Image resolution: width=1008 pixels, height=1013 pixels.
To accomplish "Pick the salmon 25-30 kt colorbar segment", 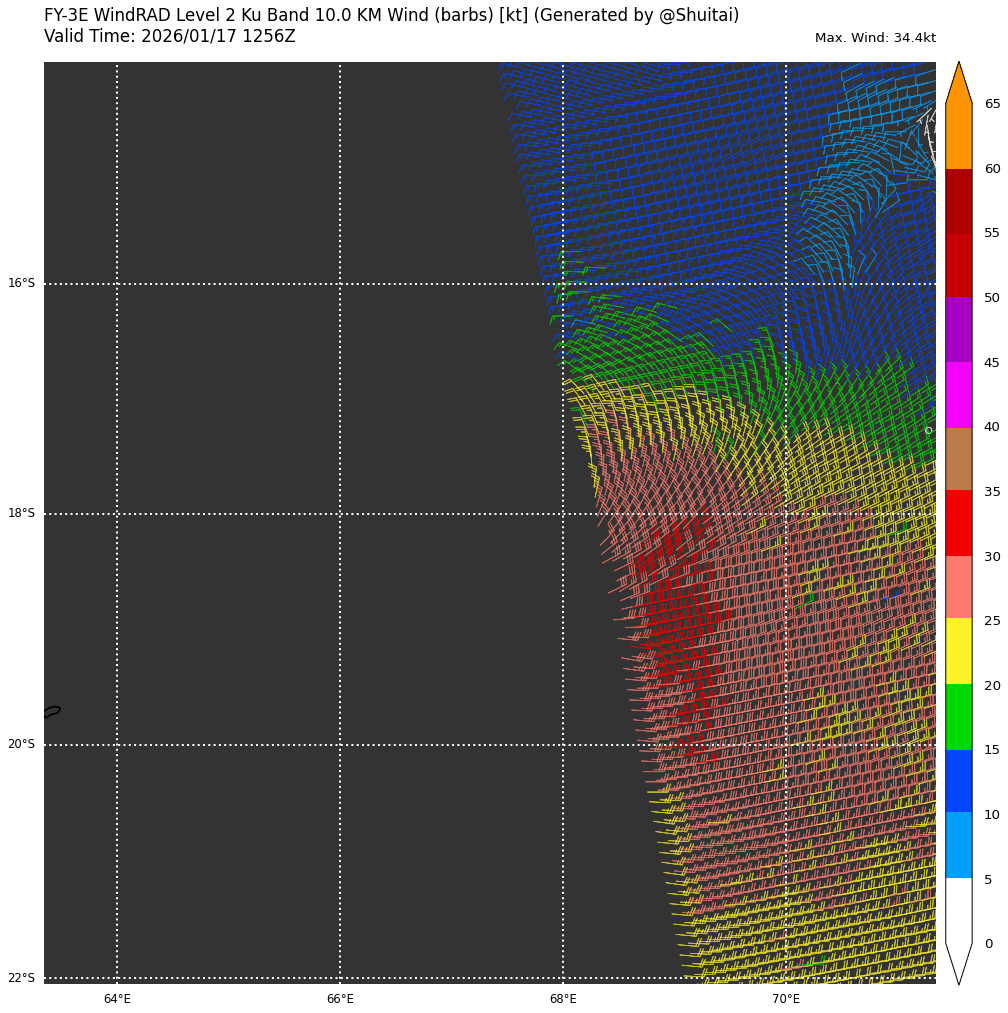I will [x=958, y=587].
